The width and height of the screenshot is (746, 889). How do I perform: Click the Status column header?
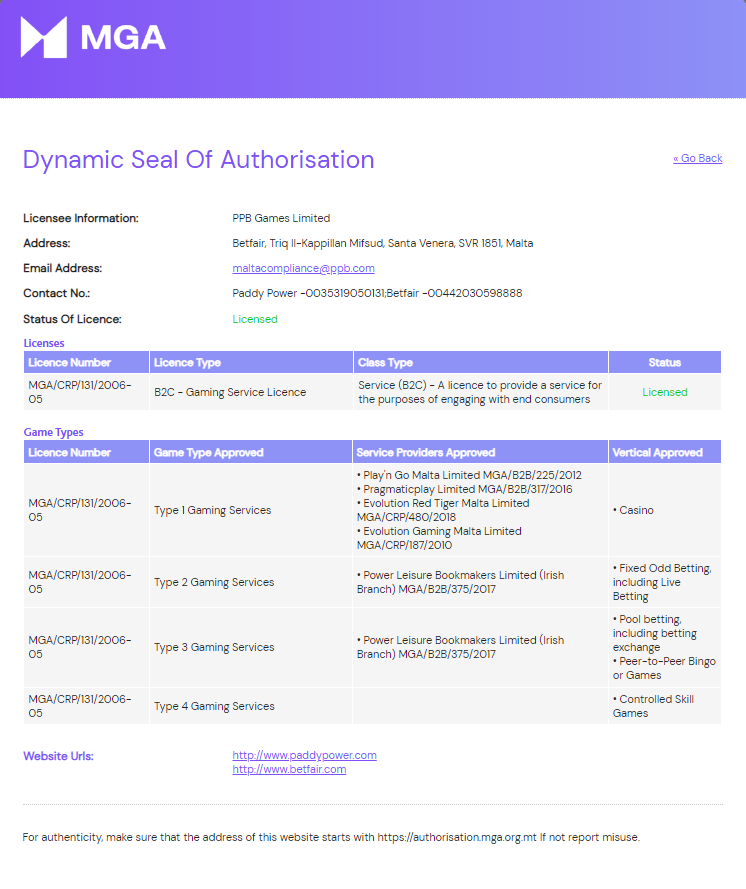coord(665,362)
